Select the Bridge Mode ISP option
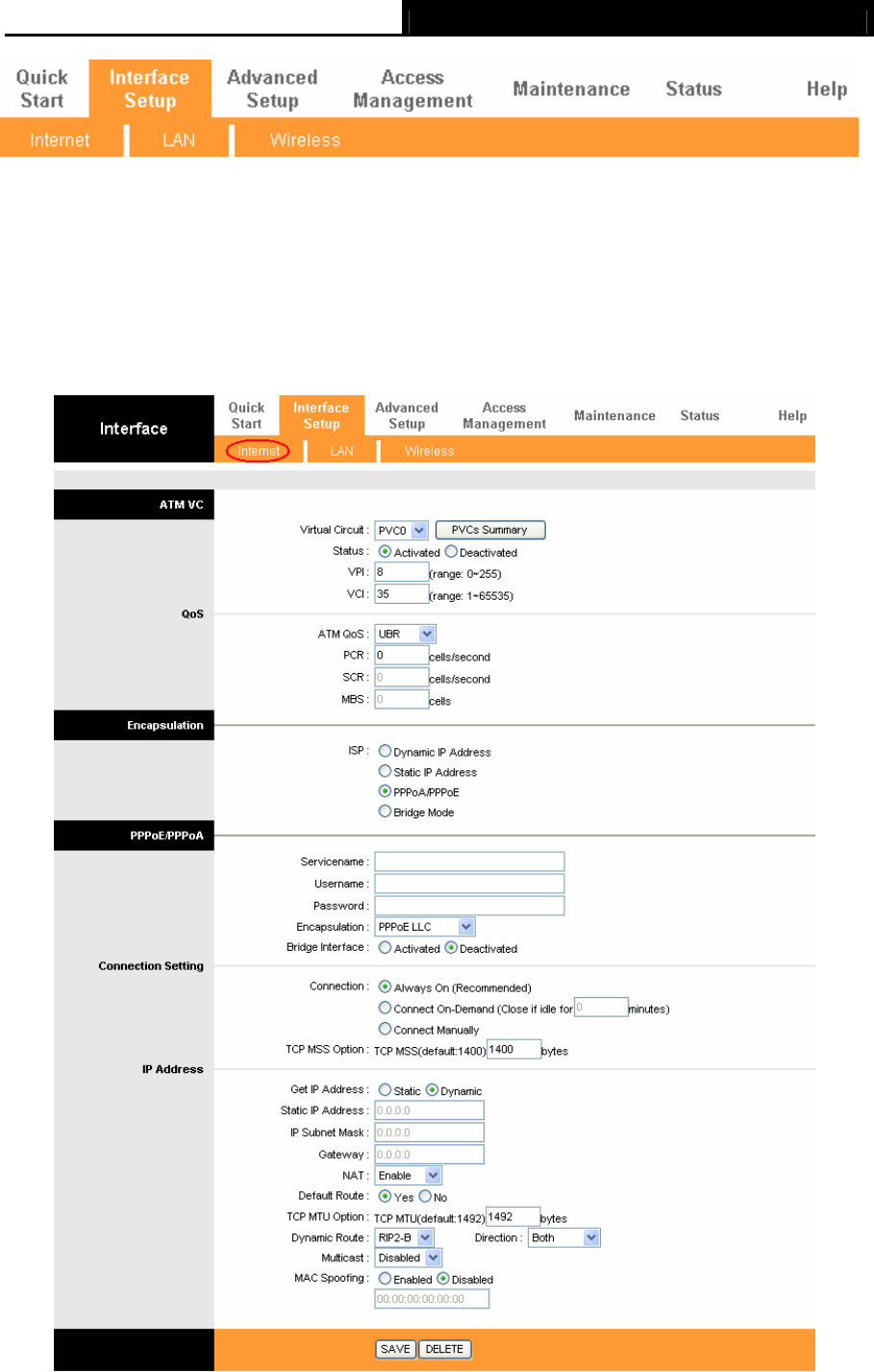 pos(385,811)
